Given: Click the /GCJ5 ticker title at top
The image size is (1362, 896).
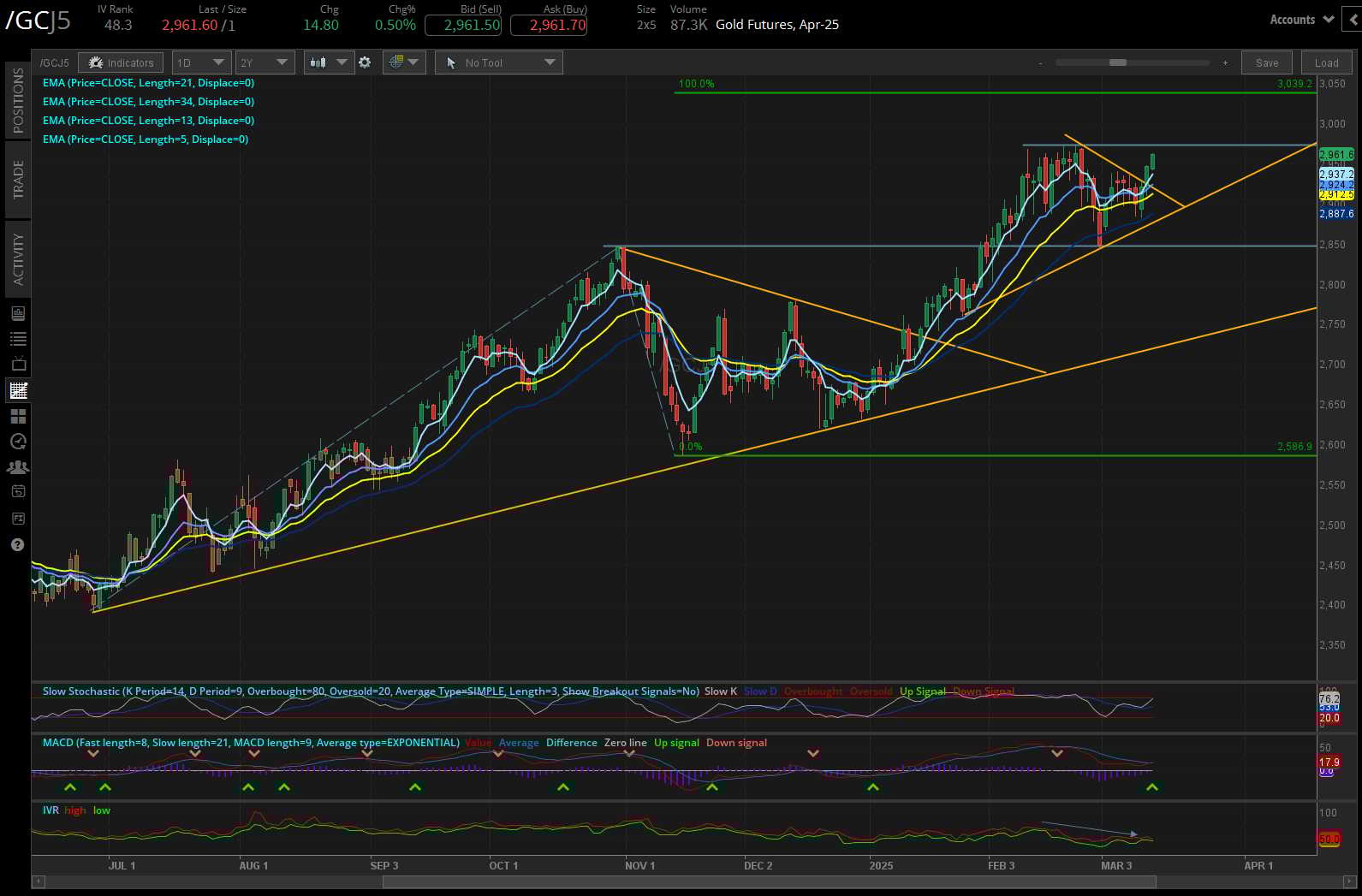Looking at the screenshot, I should tap(38, 21).
